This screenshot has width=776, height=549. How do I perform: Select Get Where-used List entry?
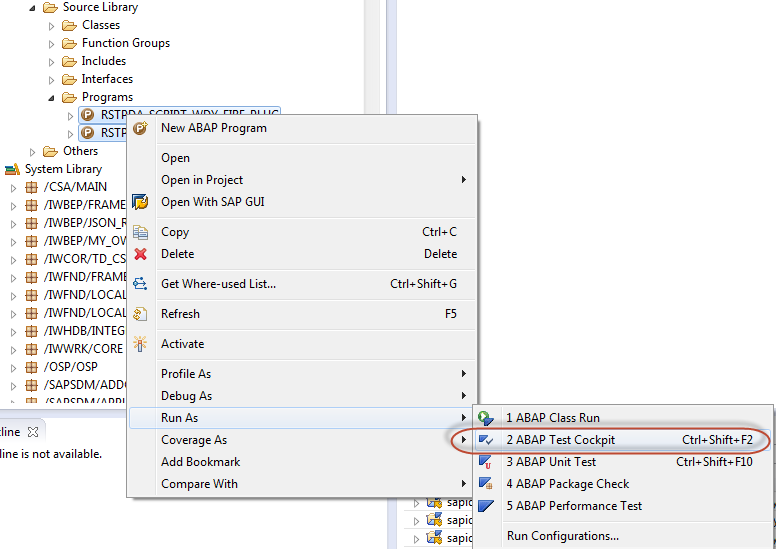coord(302,284)
